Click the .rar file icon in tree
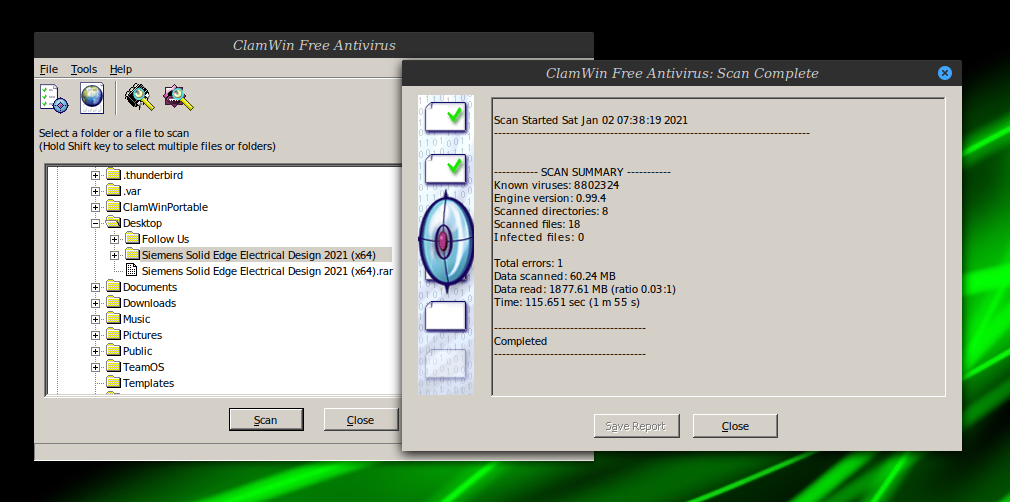Screen dimensions: 1010x502 131,271
